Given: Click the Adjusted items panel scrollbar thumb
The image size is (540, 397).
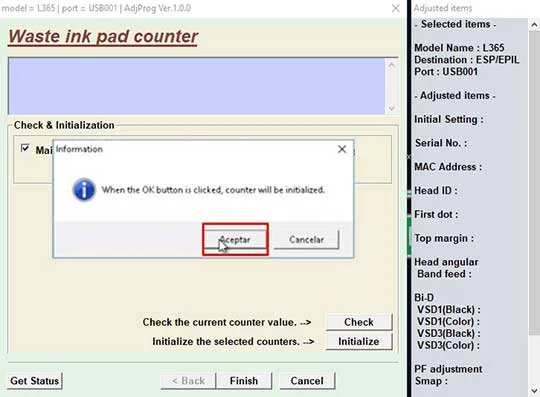Looking at the screenshot, I should point(534,182).
